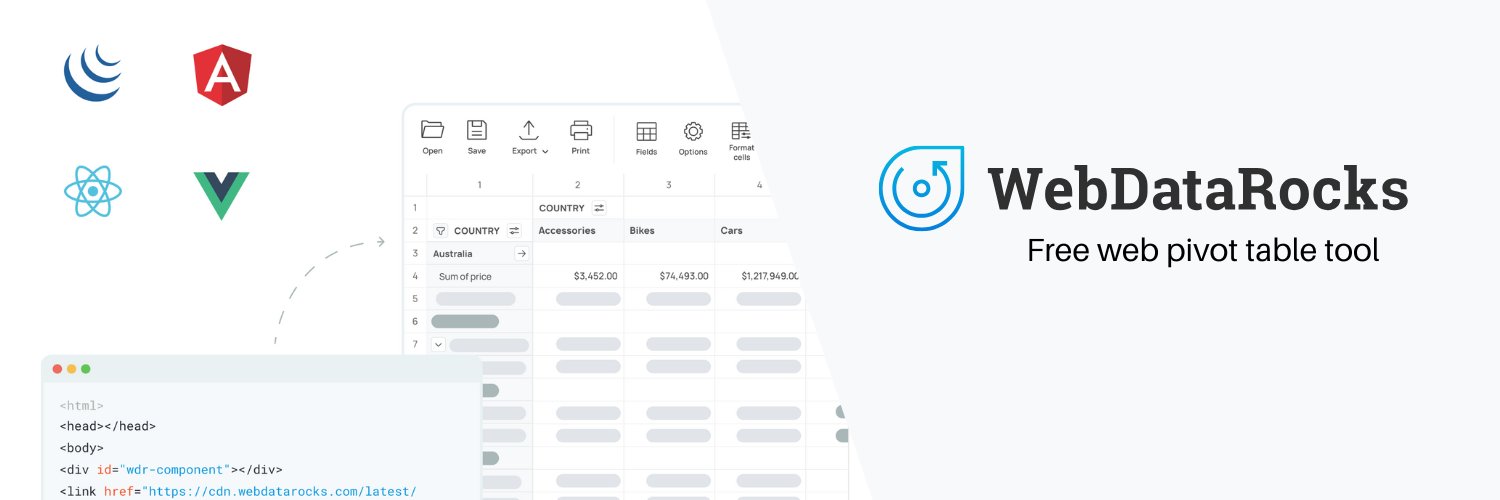
Task: Select the $1,217,949.00 cell
Action: pyautogui.click(x=770, y=276)
